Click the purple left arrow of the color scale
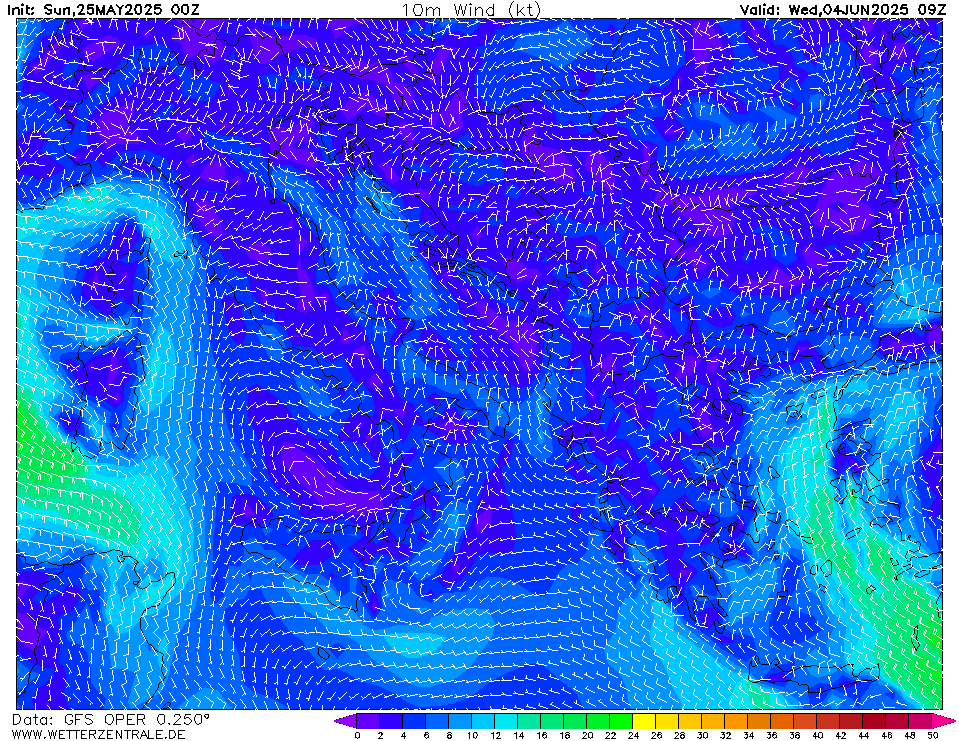Viewport: 959px width, 741px height. click(345, 721)
